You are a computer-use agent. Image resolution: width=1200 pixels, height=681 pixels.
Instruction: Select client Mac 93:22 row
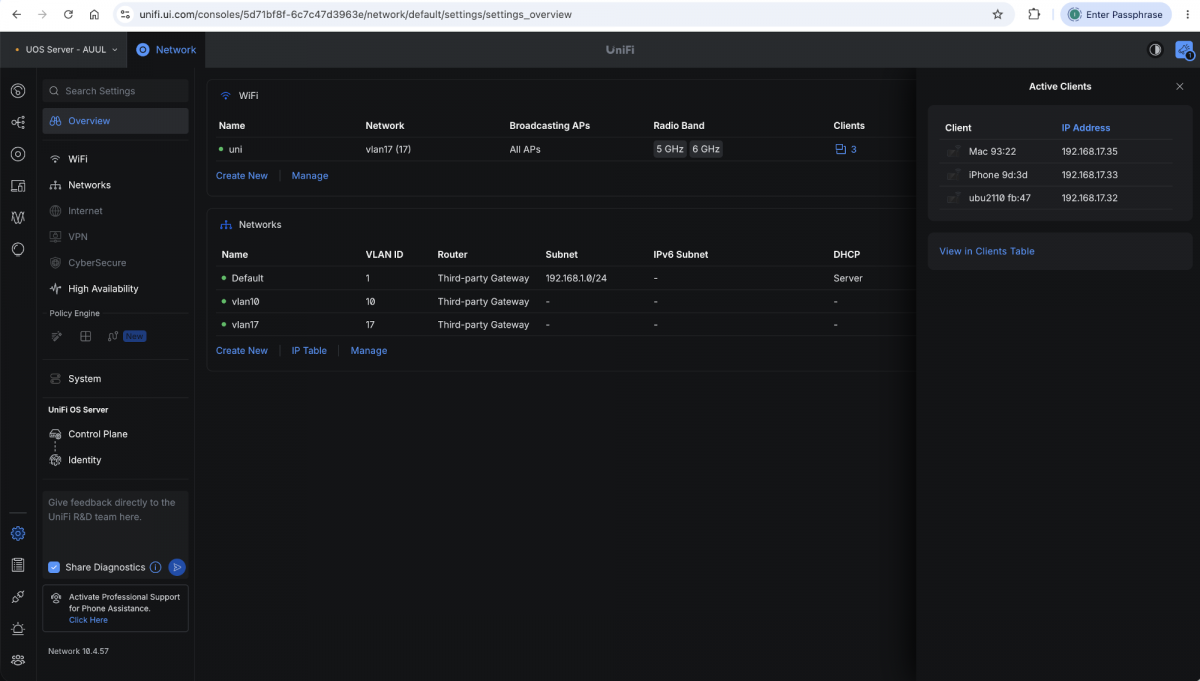1058,152
